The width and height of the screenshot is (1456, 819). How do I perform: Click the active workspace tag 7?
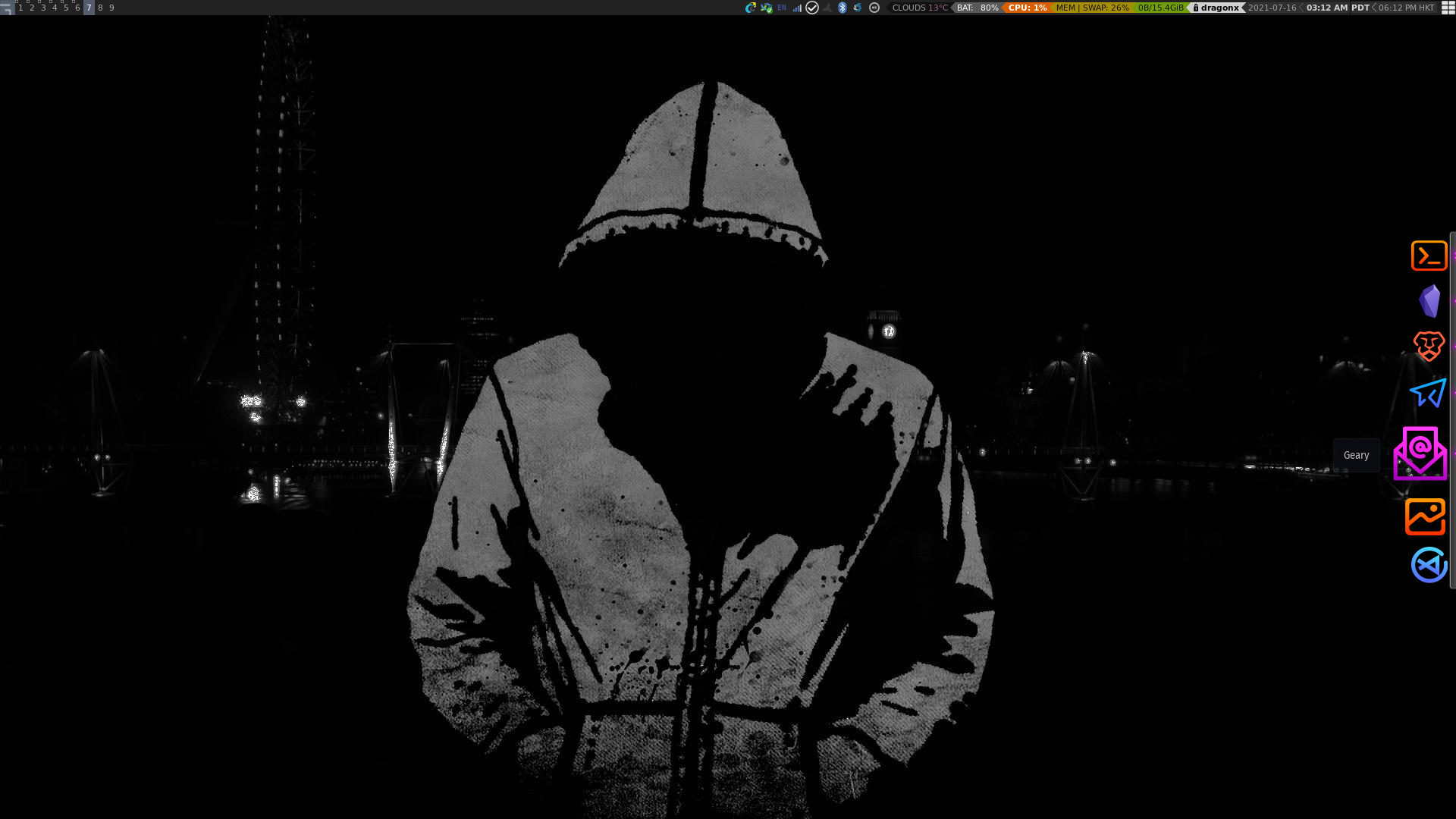(89, 8)
